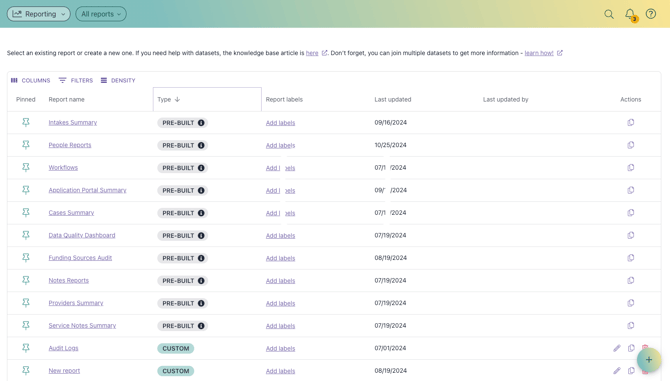
Task: Sort by Report name column
Action: click(x=66, y=100)
